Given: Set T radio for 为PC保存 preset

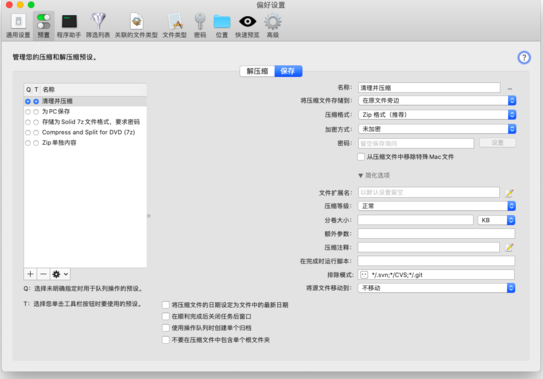Looking at the screenshot, I should point(36,112).
